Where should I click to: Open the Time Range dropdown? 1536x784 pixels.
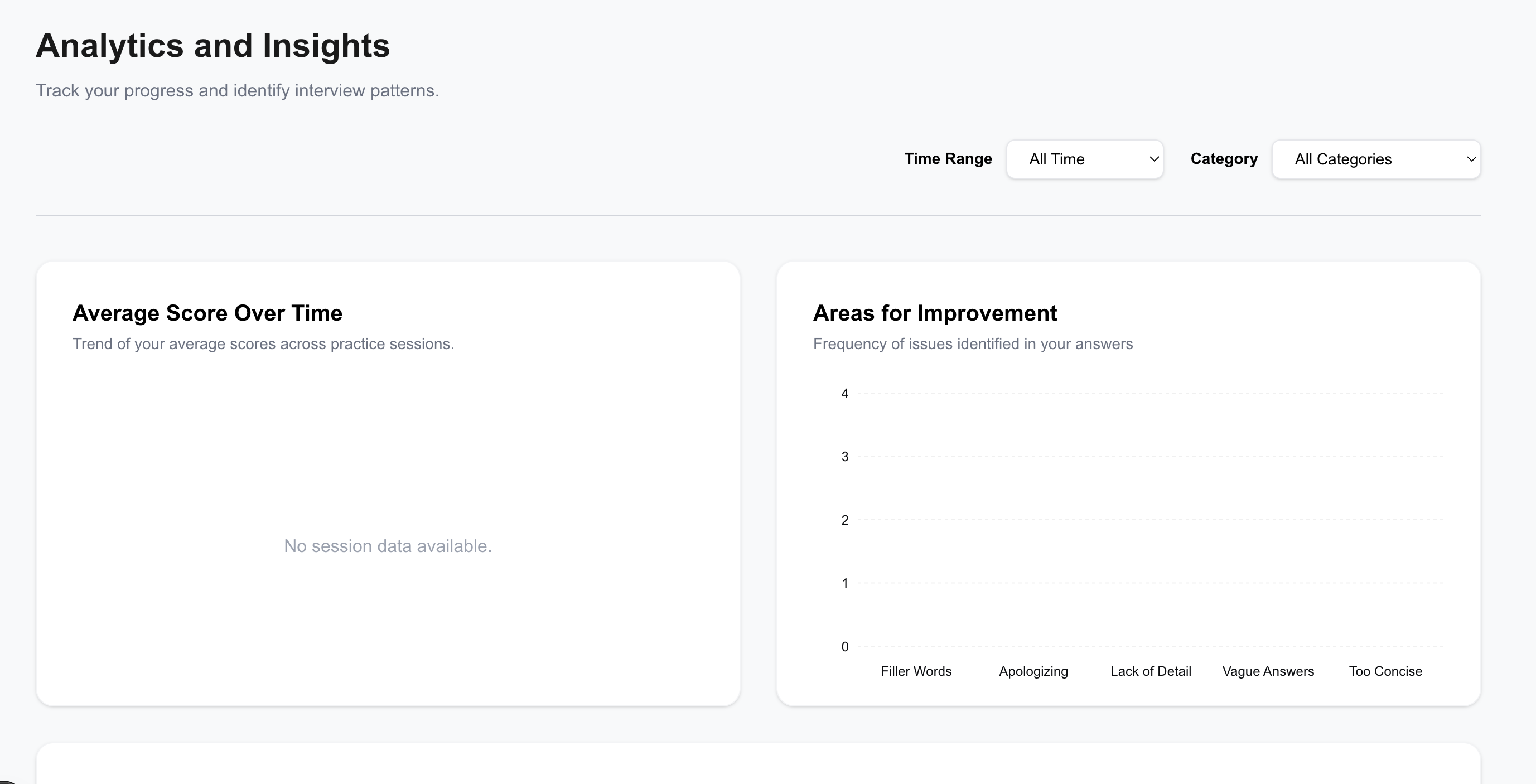coord(1084,159)
